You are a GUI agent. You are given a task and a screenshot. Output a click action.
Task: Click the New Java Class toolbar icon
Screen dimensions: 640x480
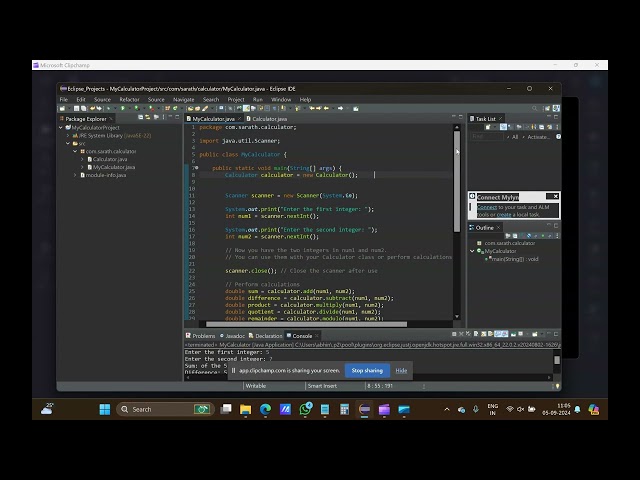pos(175,109)
